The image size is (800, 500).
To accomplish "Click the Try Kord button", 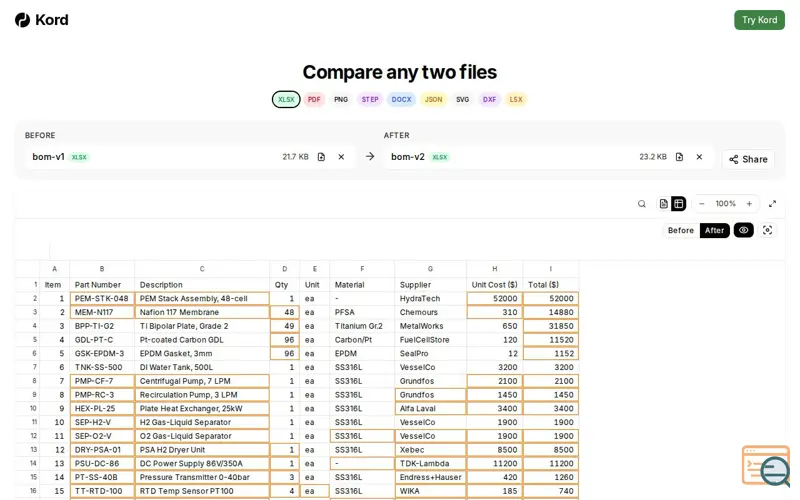I will [x=759, y=20].
